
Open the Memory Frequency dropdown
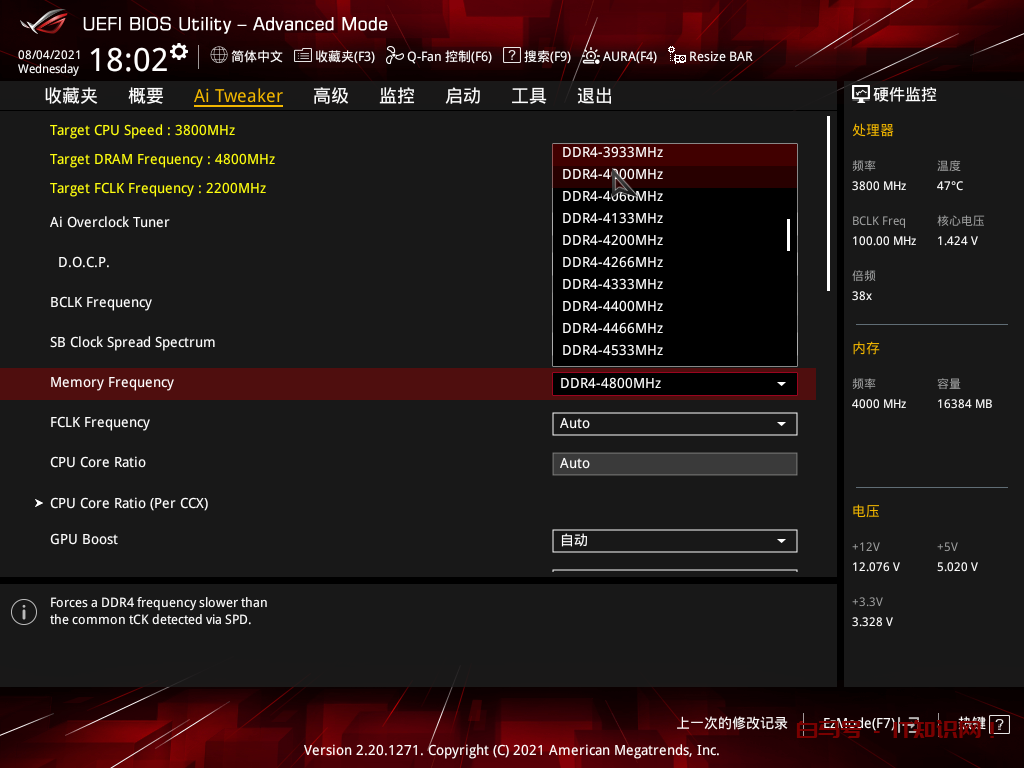pos(674,384)
